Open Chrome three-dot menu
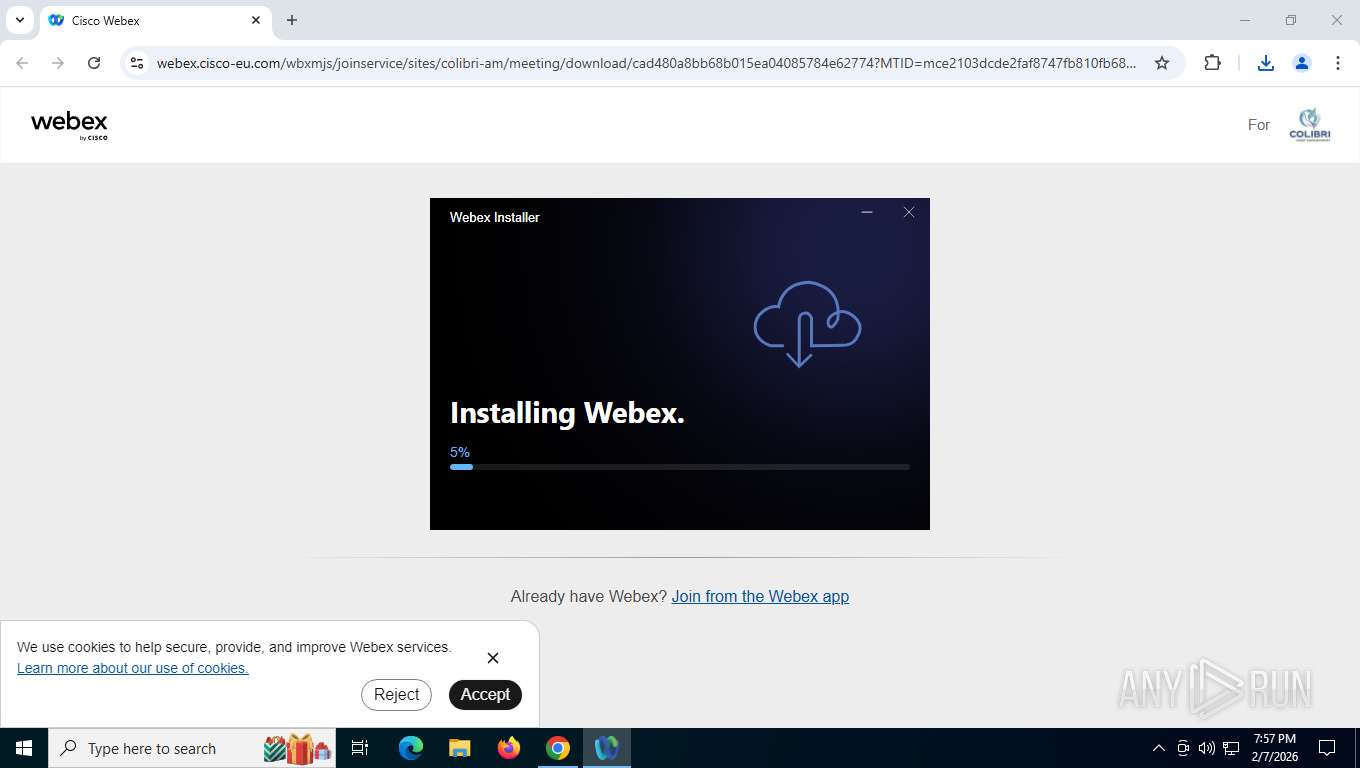This screenshot has height=768, width=1360. [1338, 63]
